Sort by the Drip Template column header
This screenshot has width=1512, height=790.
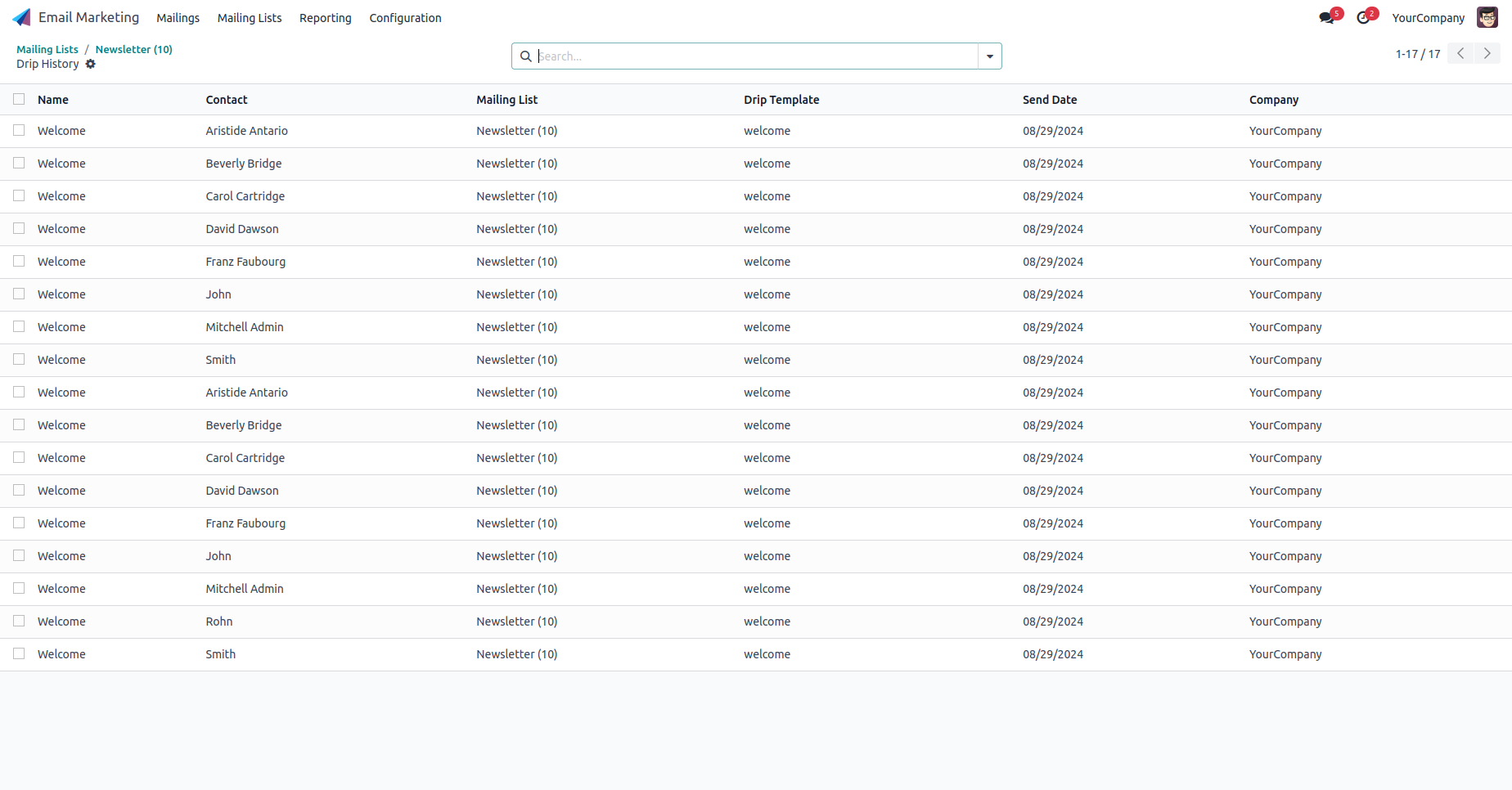pos(781,100)
